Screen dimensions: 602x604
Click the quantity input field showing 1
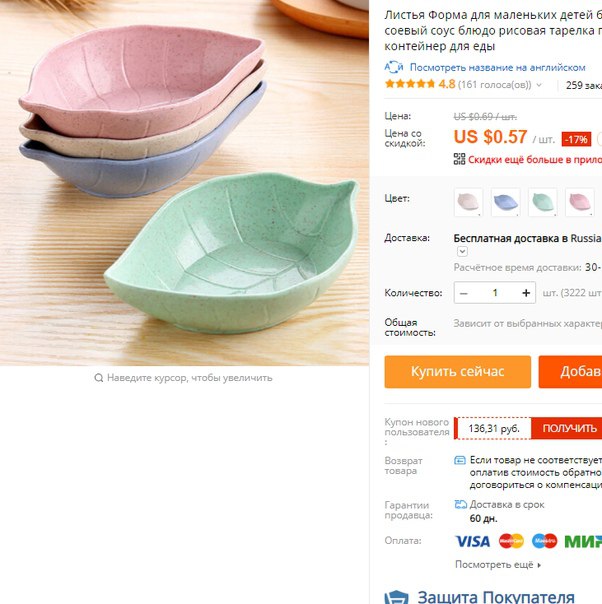(495, 293)
